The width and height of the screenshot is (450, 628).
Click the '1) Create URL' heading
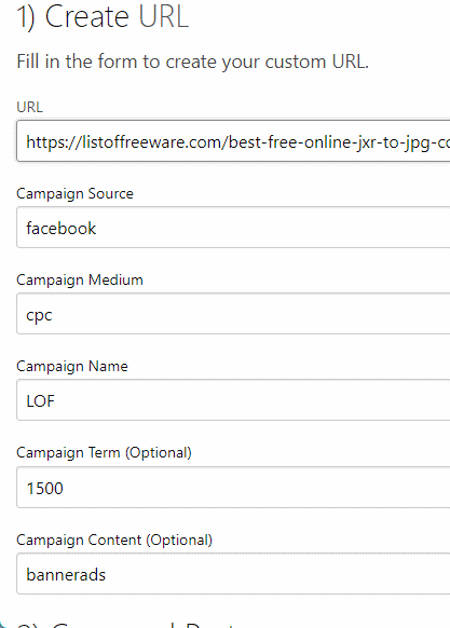point(102,17)
